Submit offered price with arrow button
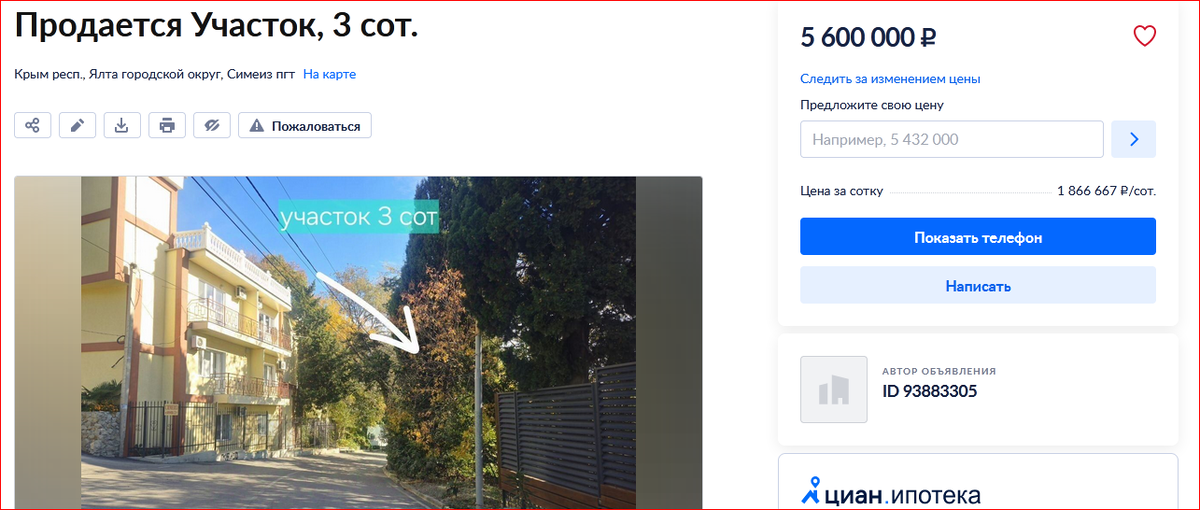The width and height of the screenshot is (1200, 510). pos(1134,140)
